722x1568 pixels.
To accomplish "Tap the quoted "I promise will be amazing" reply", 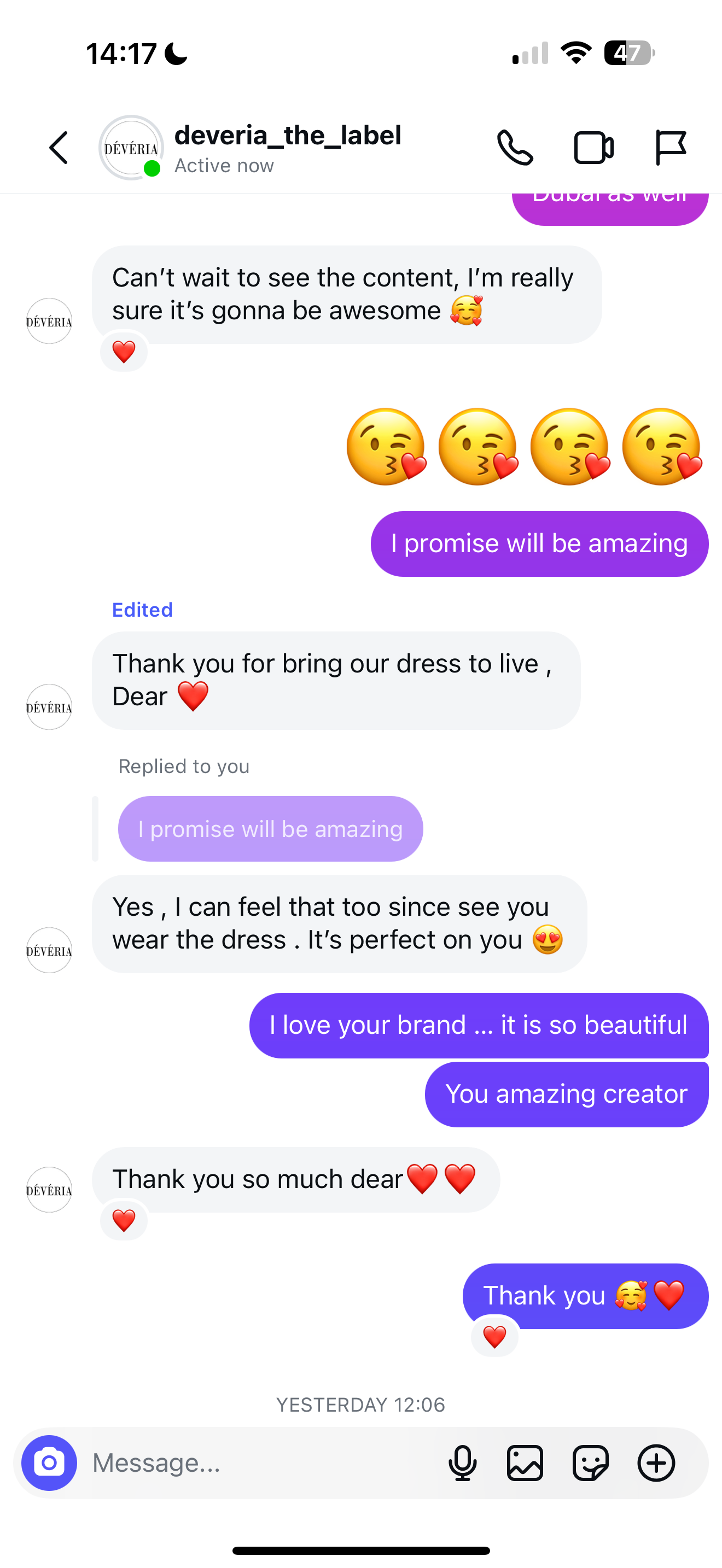I will coord(270,829).
